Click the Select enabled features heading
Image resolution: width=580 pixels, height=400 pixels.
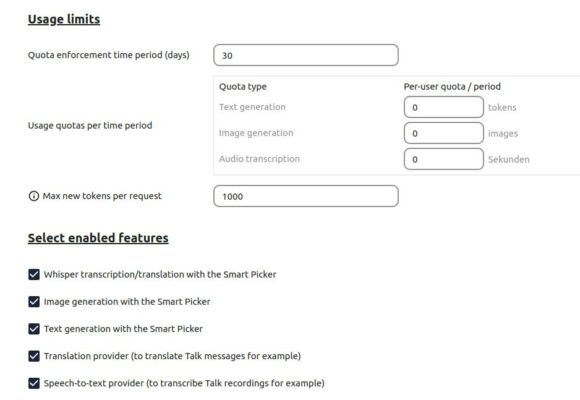click(x=98, y=238)
